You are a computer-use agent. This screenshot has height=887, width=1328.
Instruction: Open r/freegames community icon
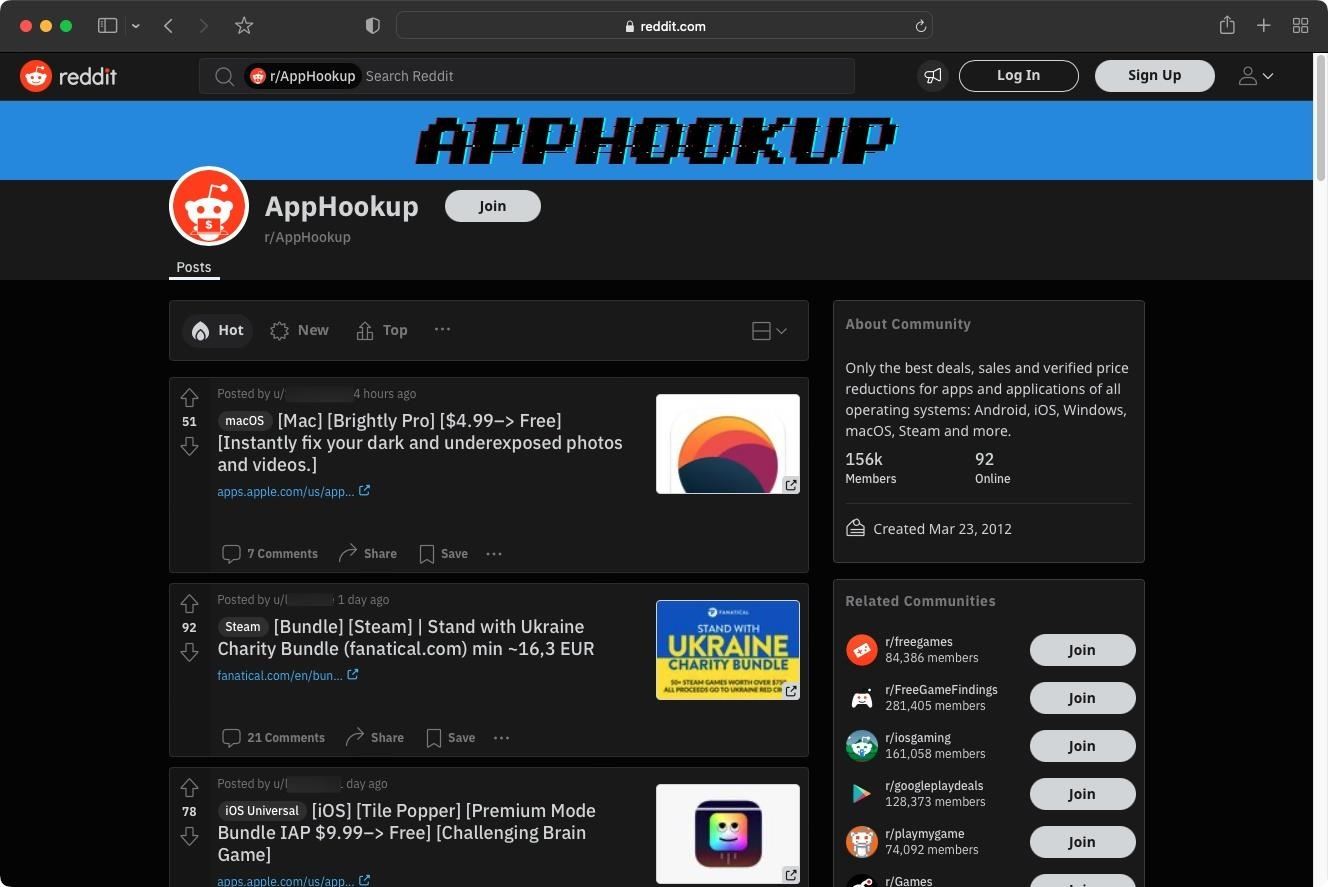pos(861,650)
